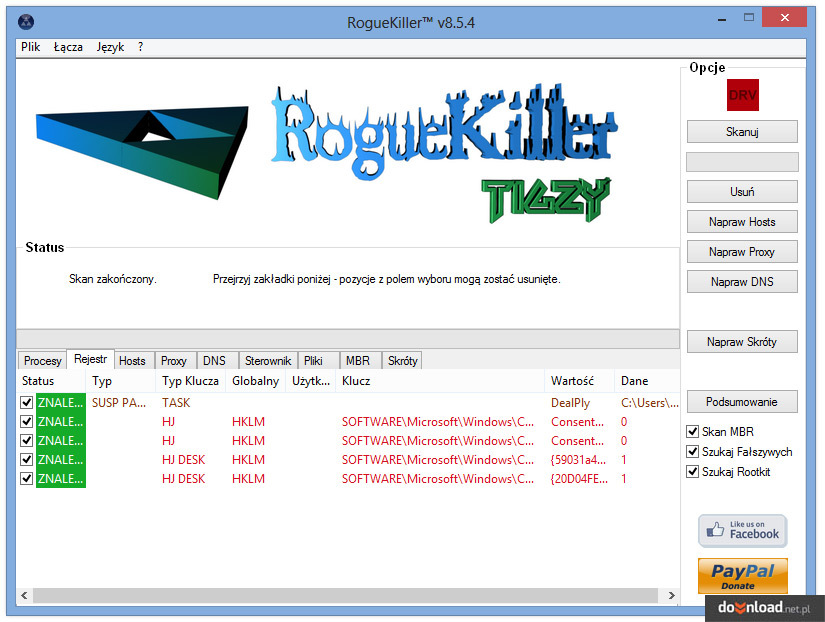Select the {59031a4... value cell
The width and height of the screenshot is (825, 622).
(578, 459)
